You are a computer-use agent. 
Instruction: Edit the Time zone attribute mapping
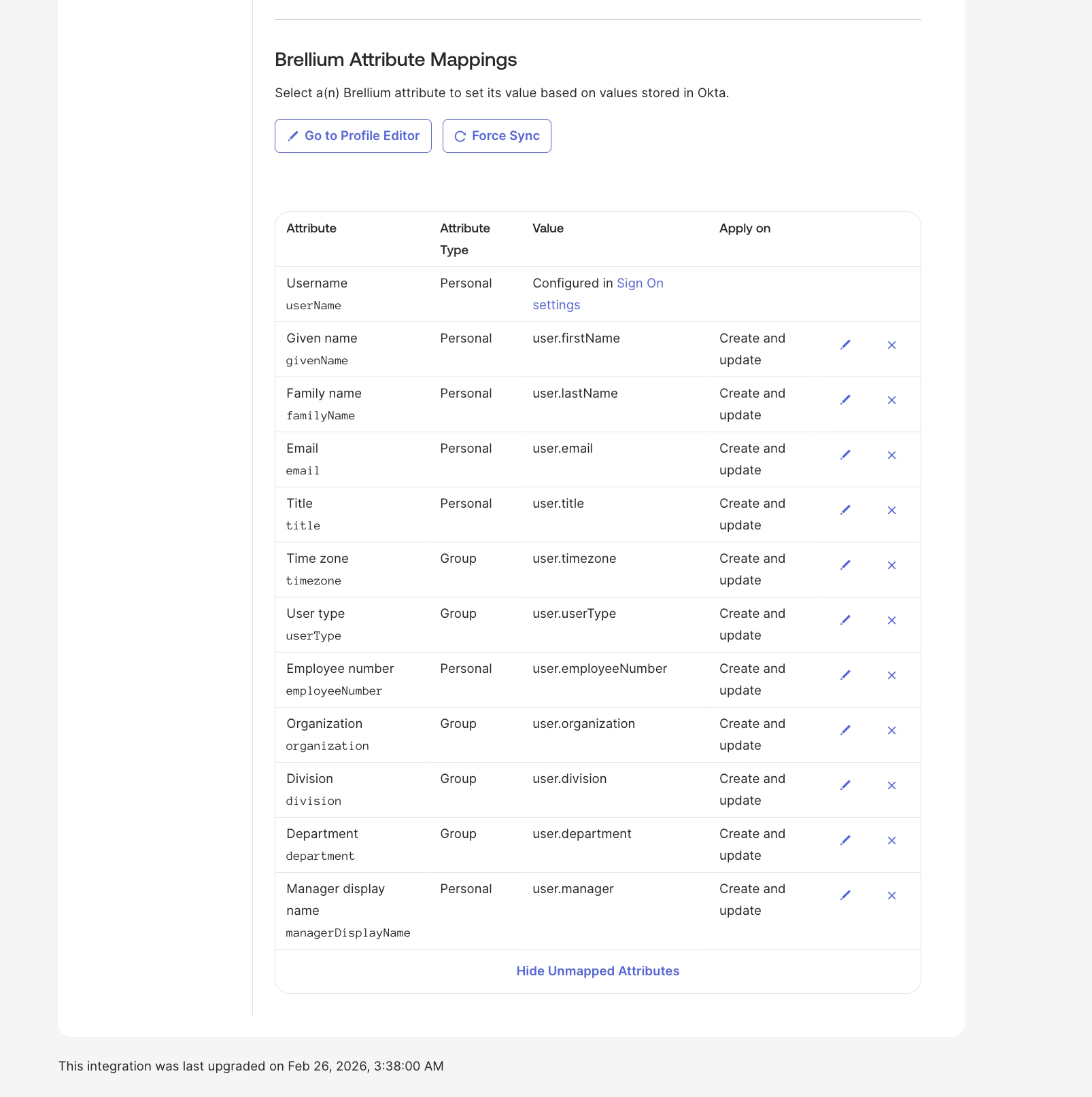pyautogui.click(x=845, y=565)
